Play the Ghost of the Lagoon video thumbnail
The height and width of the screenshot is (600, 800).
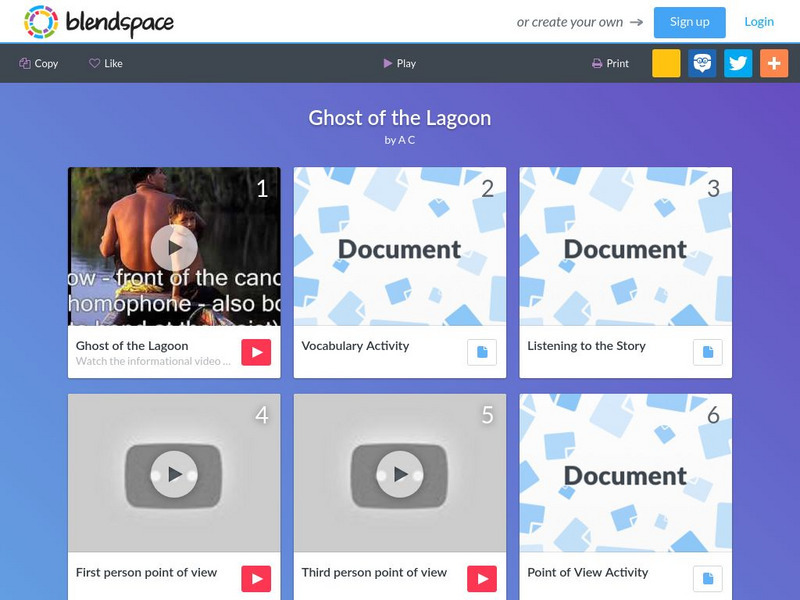tap(174, 247)
